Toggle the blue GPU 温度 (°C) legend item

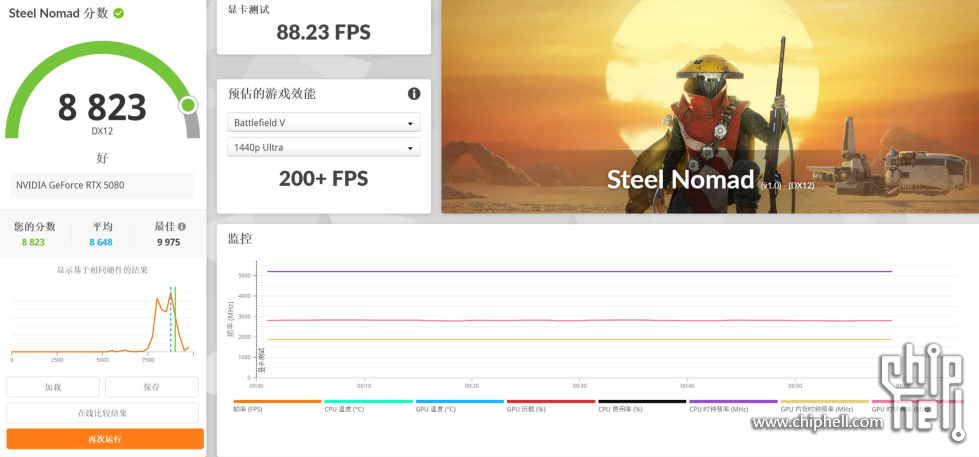click(x=460, y=406)
